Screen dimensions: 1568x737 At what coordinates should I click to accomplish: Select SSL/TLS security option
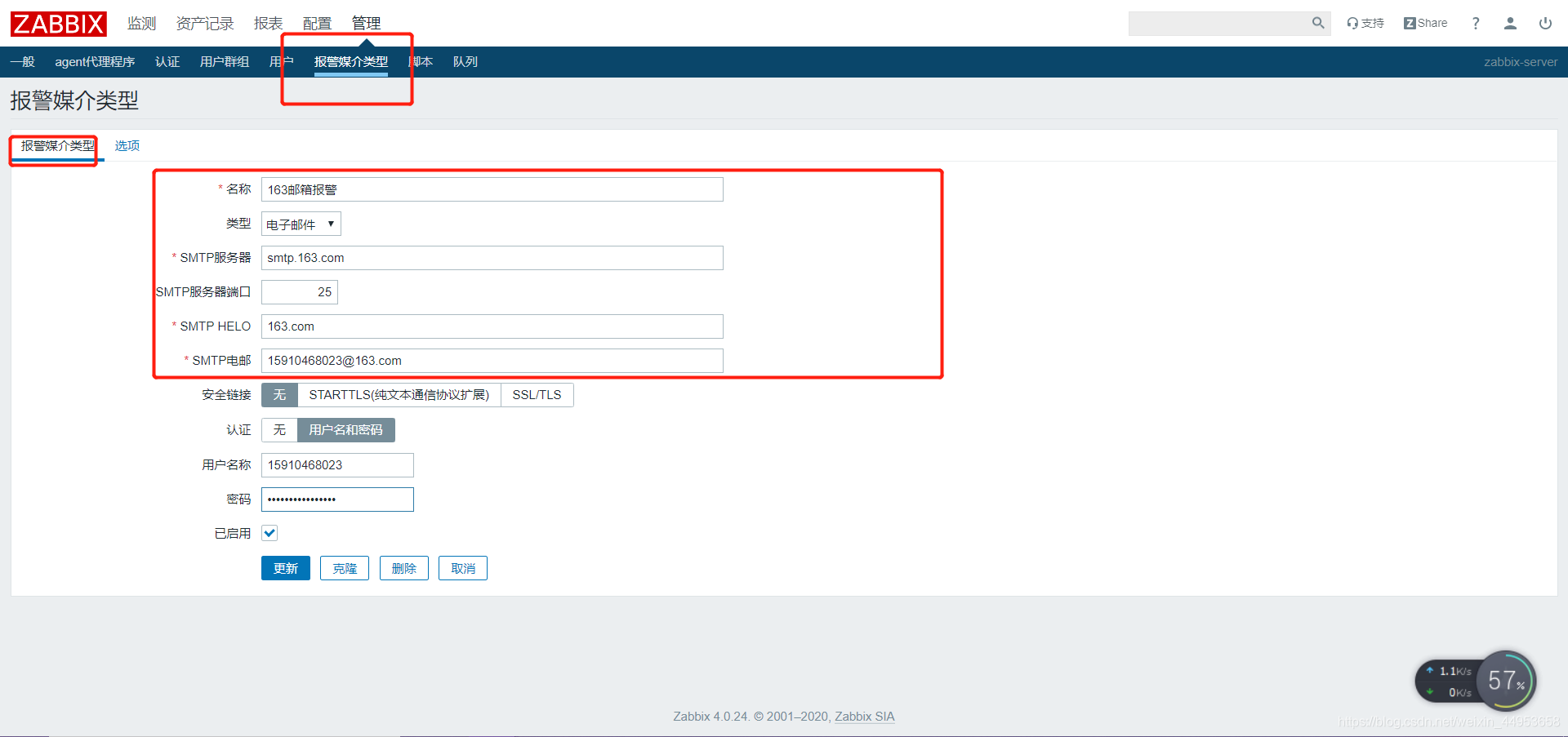(x=537, y=395)
